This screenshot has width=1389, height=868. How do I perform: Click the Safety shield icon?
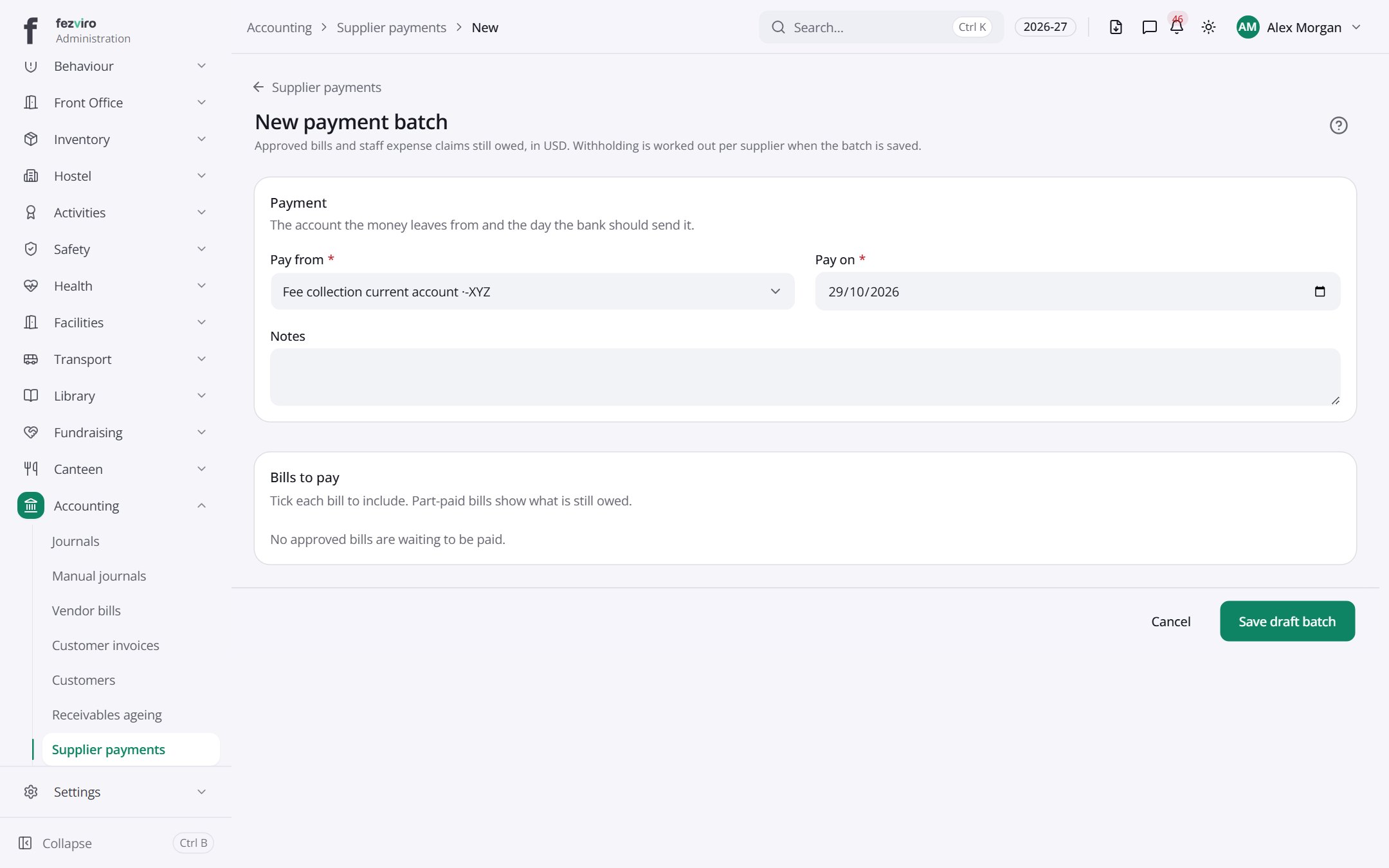click(31, 249)
